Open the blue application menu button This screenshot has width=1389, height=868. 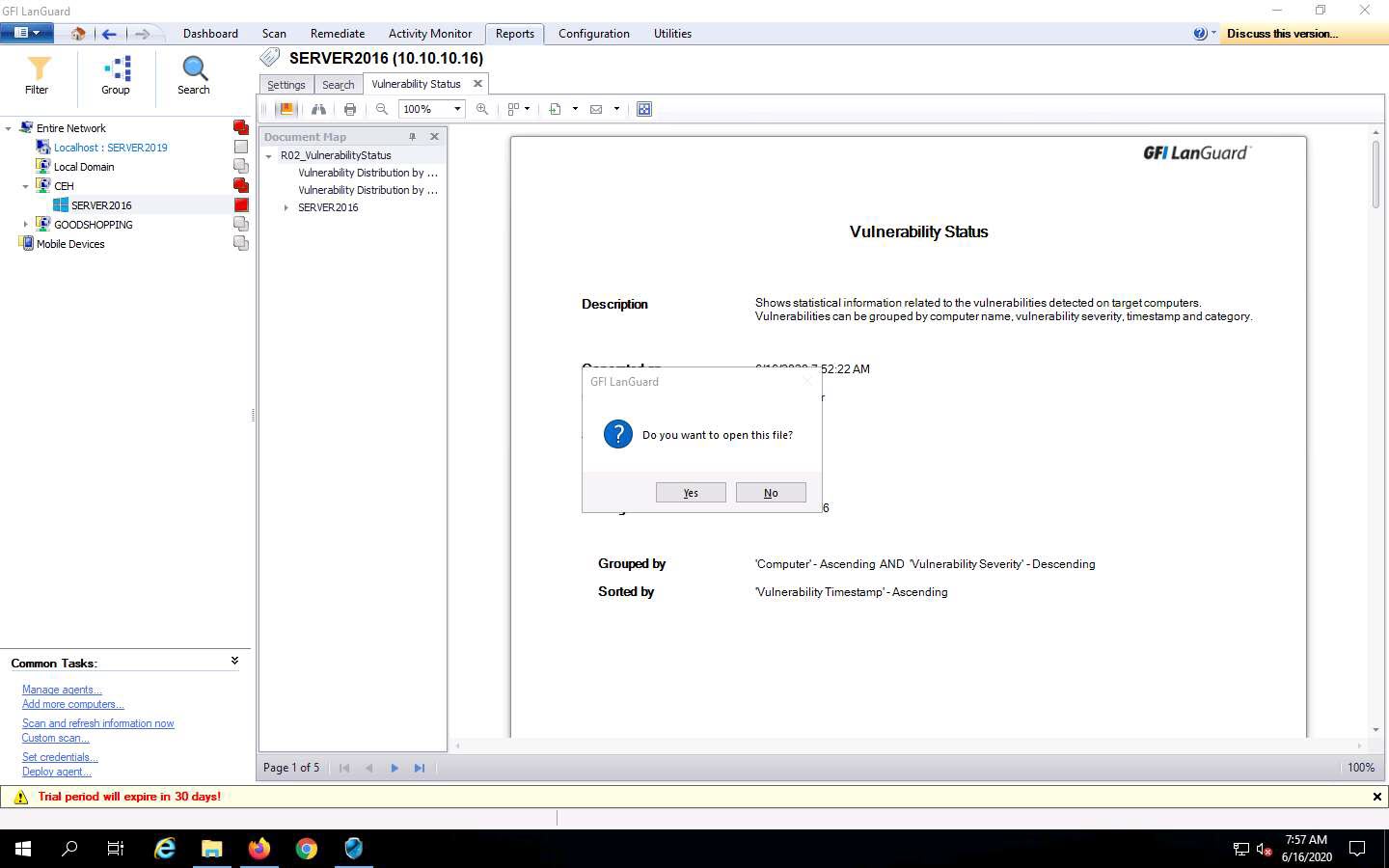tap(26, 33)
